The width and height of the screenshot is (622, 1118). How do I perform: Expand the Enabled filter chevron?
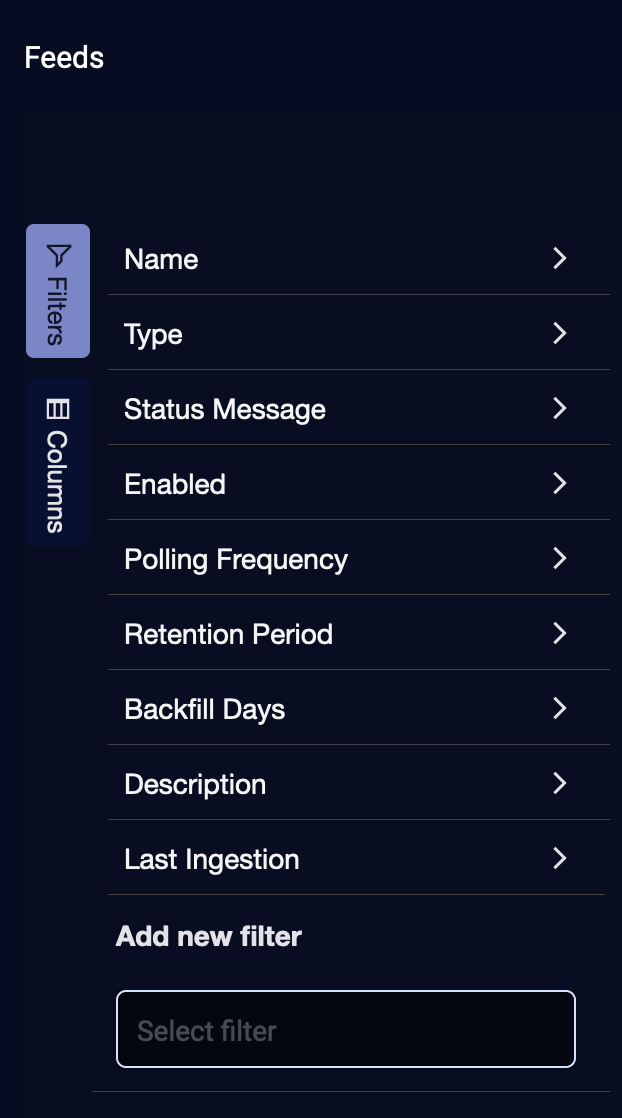click(x=559, y=484)
